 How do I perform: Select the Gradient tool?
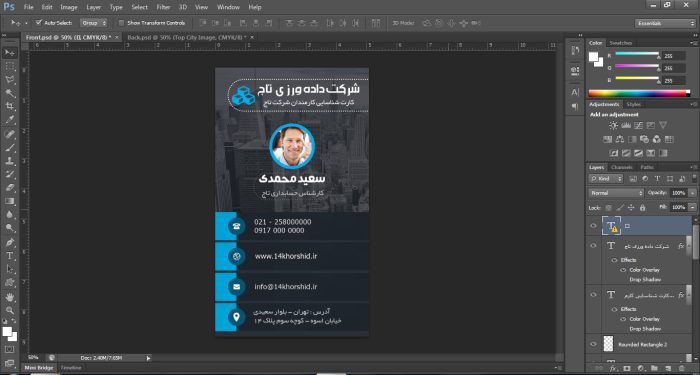point(9,201)
